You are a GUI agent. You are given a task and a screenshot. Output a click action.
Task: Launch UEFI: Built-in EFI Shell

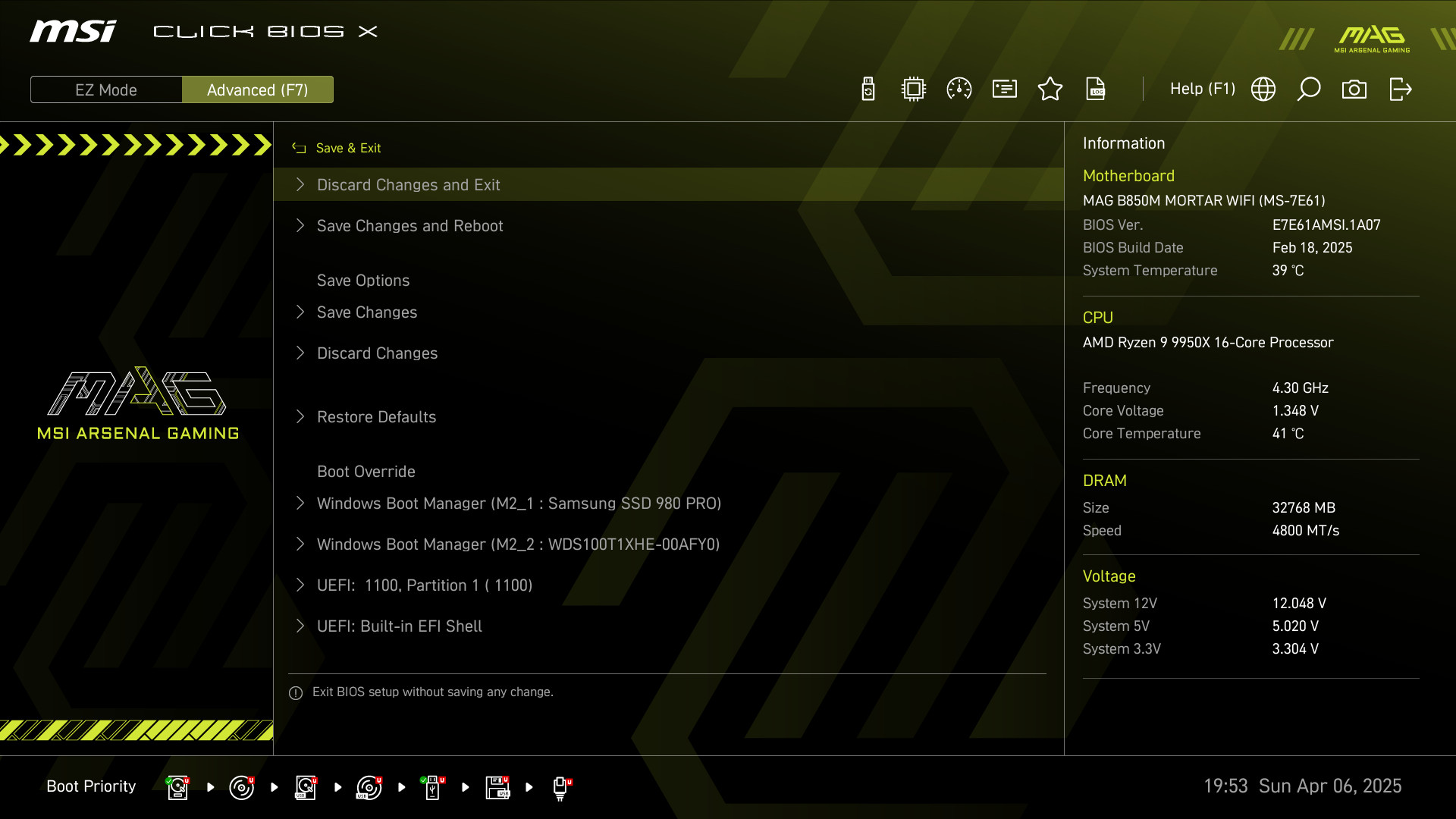pos(668,626)
